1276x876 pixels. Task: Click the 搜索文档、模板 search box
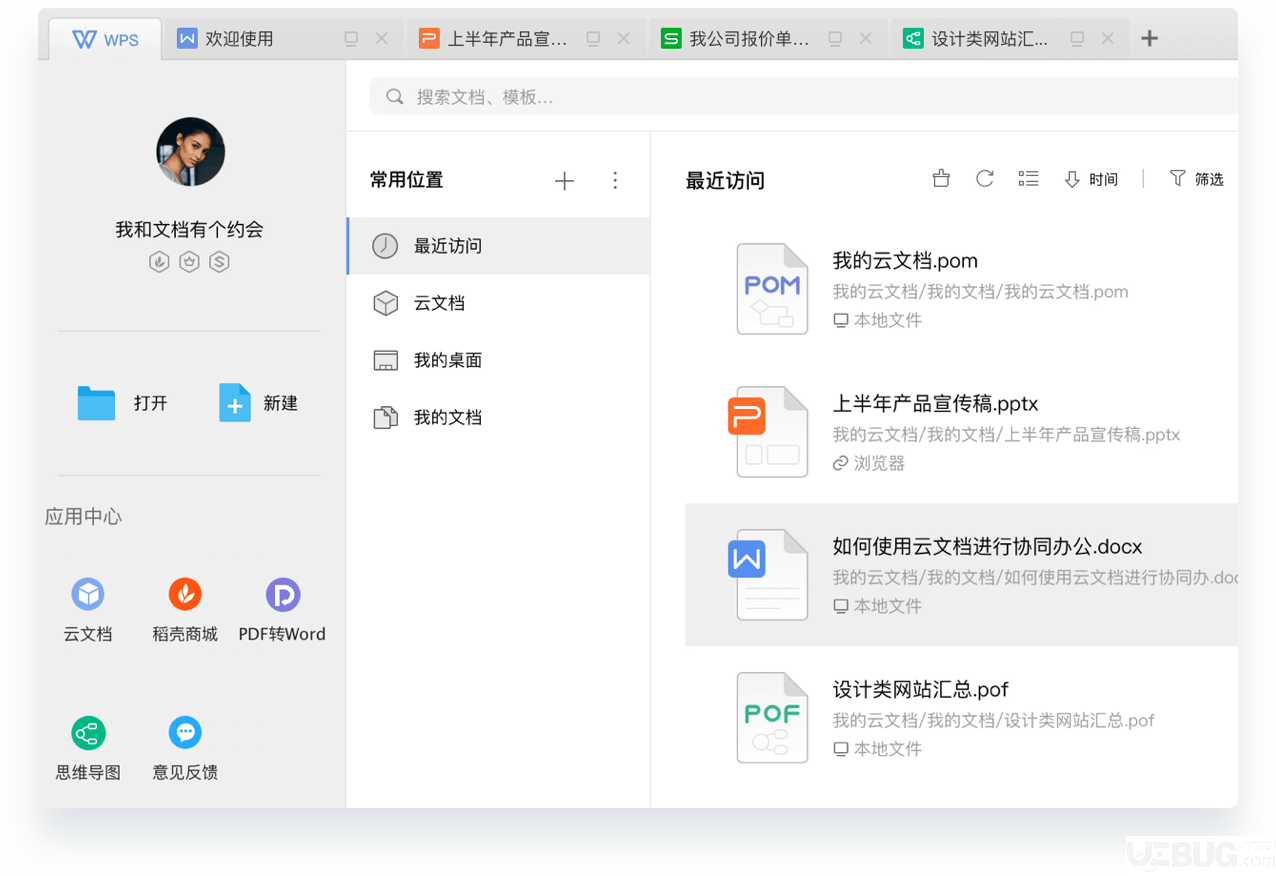[x=700, y=97]
